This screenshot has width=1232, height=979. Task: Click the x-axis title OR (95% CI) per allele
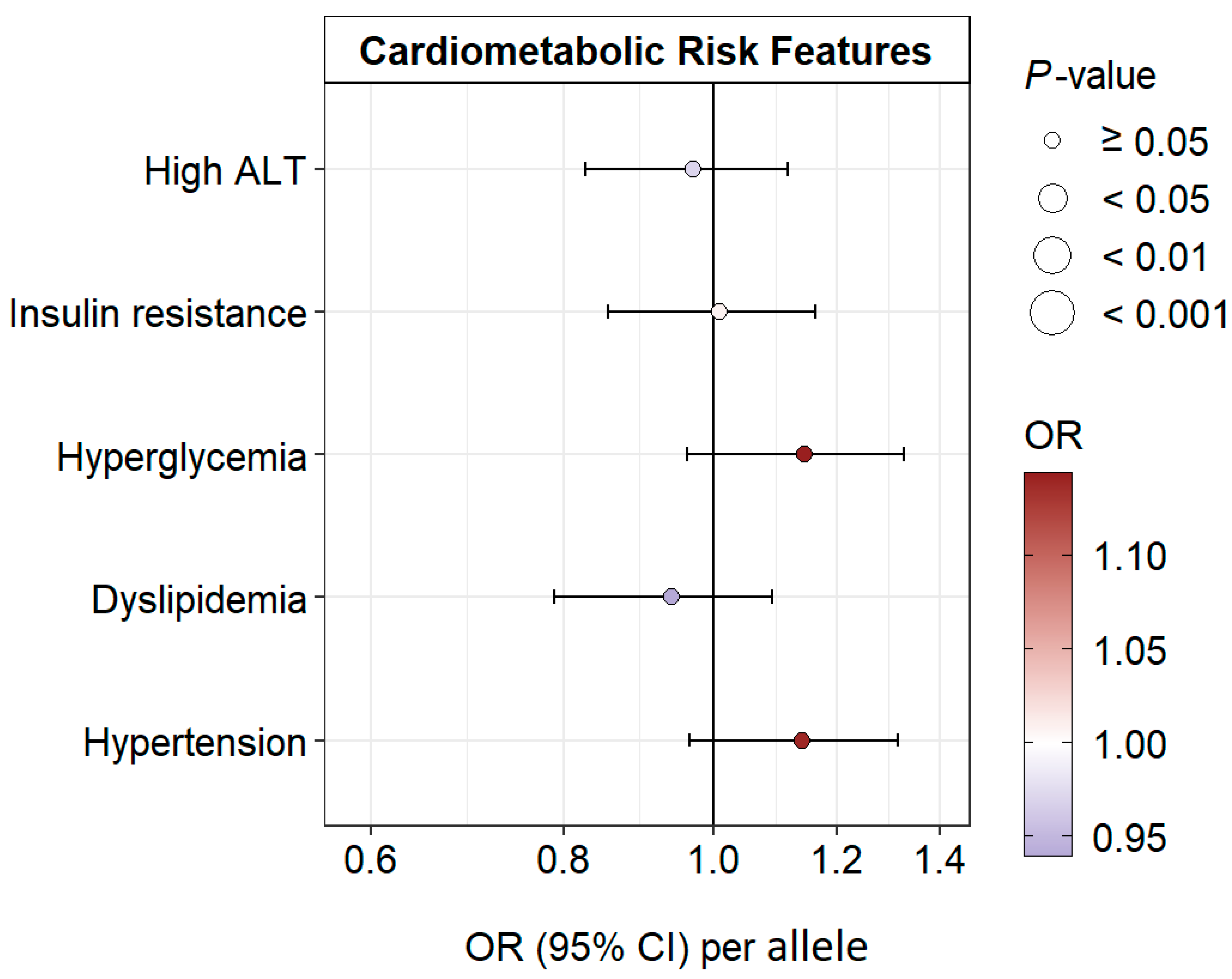[x=666, y=948]
